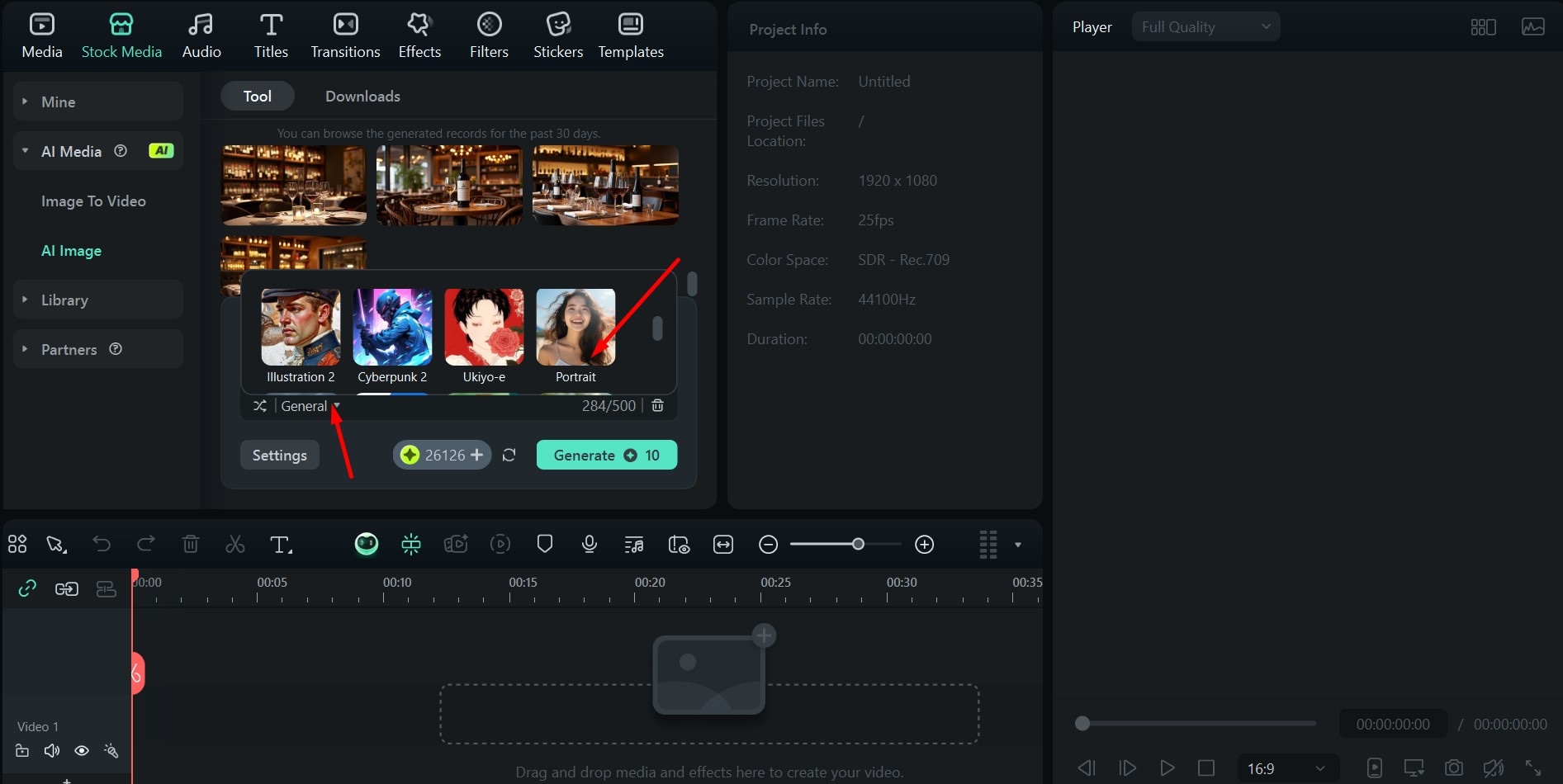Toggle the timeline auto link icon

pyautogui.click(x=27, y=588)
